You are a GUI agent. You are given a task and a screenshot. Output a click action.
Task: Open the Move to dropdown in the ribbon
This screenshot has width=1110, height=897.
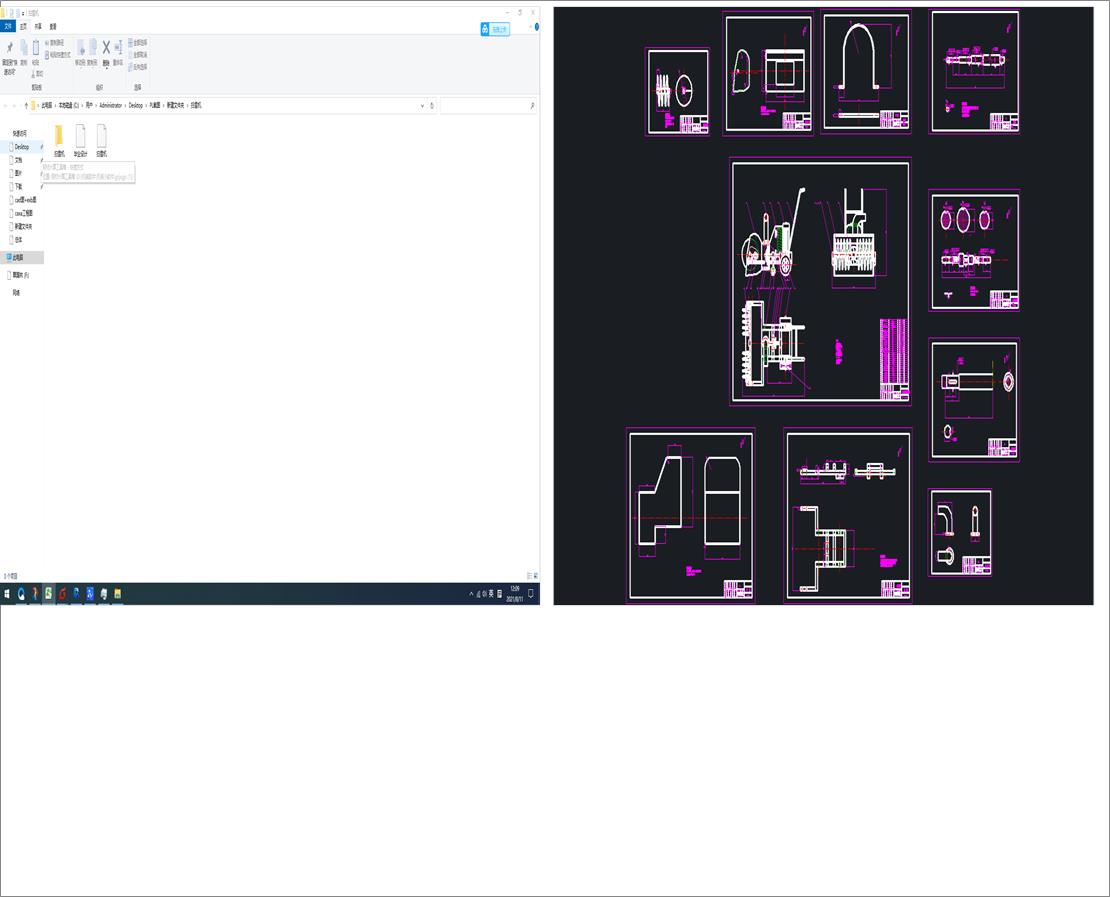tap(81, 53)
